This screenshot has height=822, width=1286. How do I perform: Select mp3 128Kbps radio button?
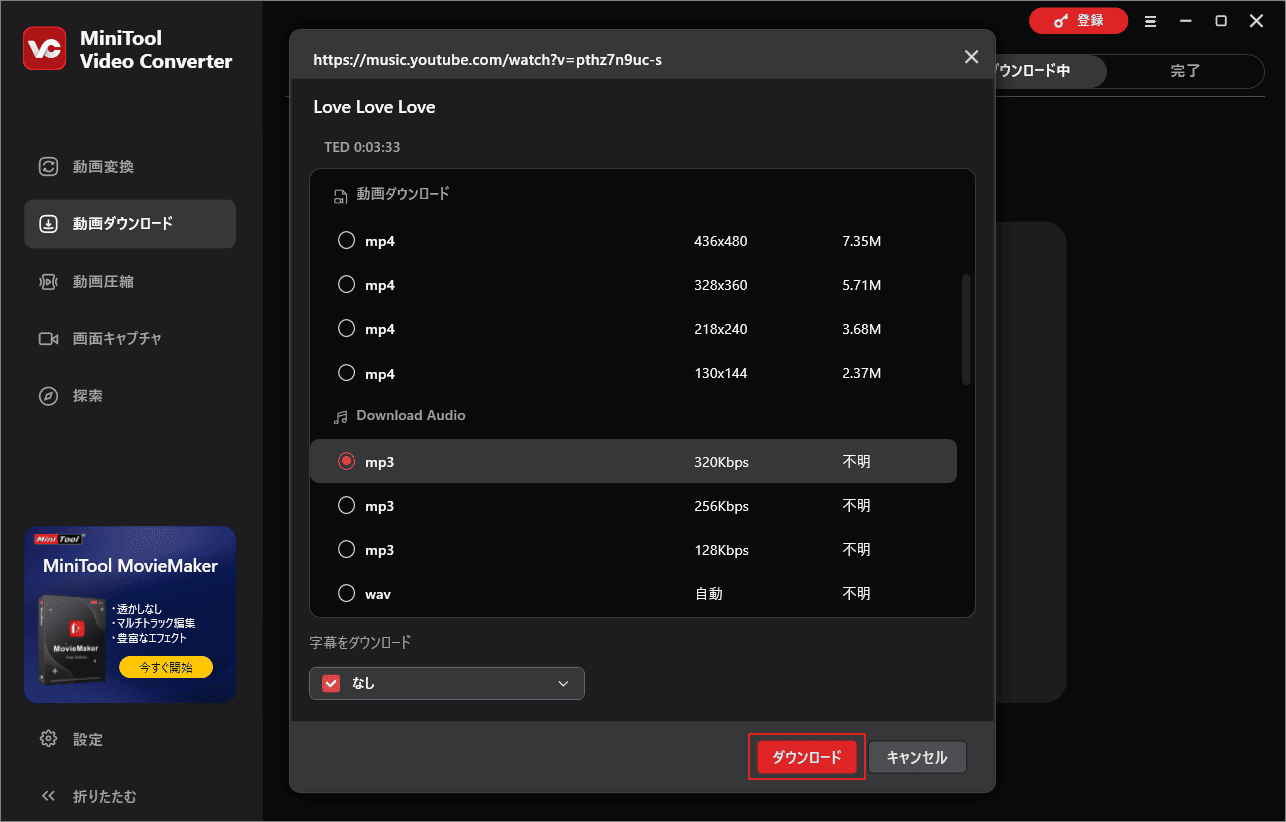[x=347, y=549]
